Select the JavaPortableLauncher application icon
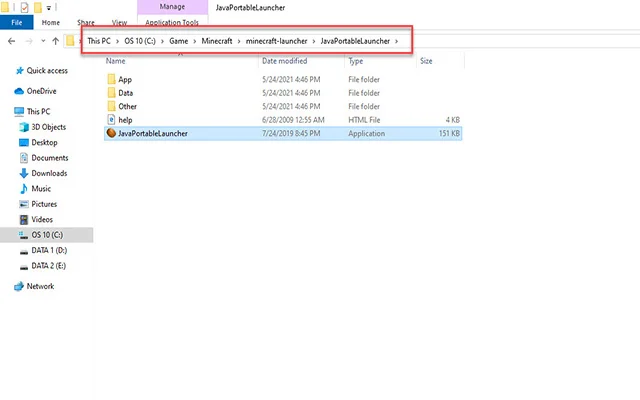Image resolution: width=640 pixels, height=400 pixels. coord(111,133)
